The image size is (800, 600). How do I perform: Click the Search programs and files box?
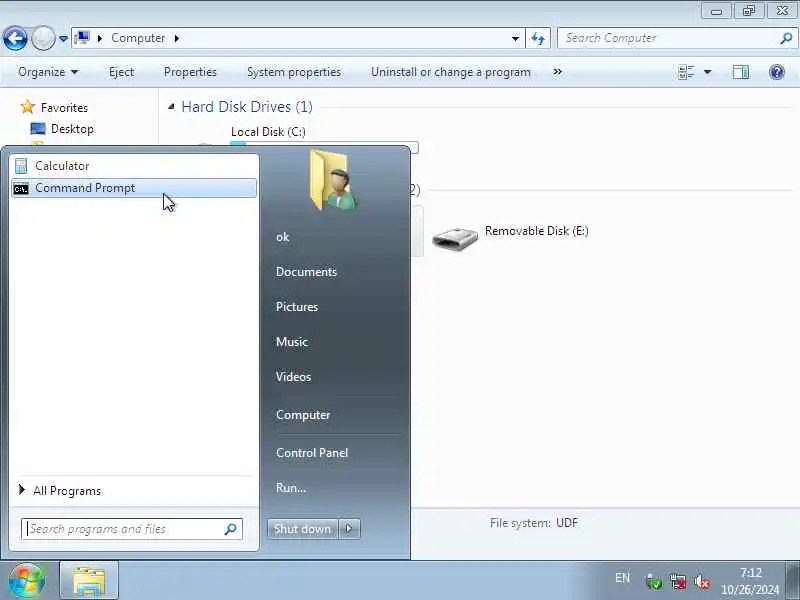pos(132,529)
